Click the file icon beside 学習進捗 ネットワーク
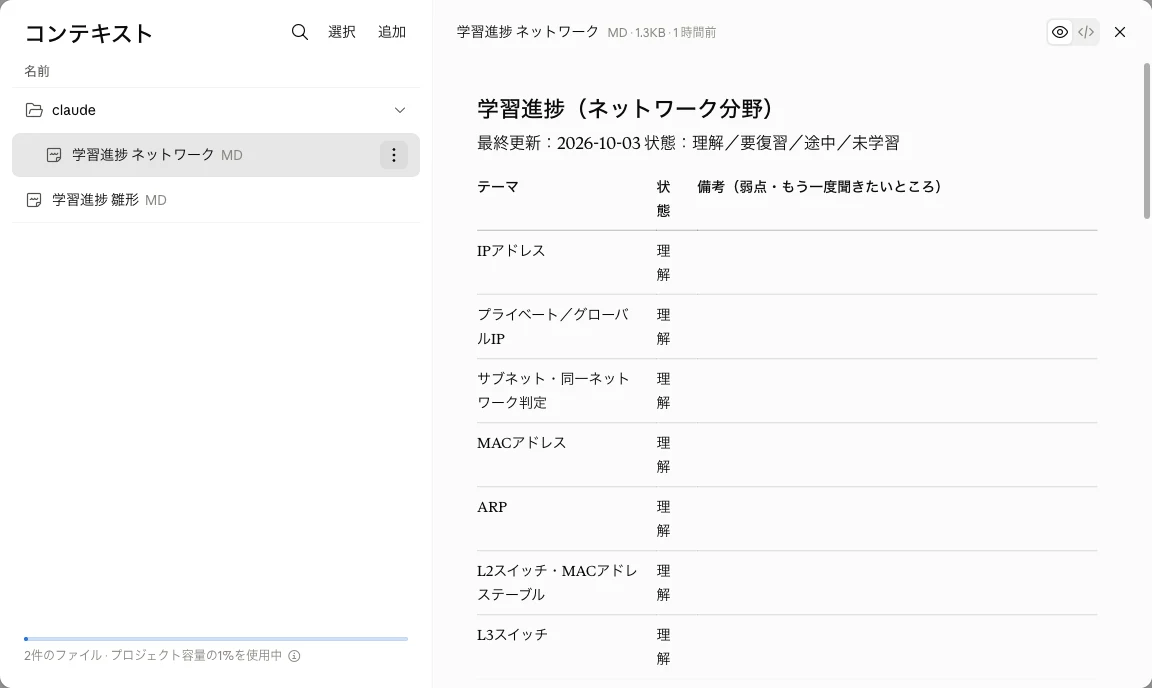This screenshot has width=1152, height=688. click(54, 155)
